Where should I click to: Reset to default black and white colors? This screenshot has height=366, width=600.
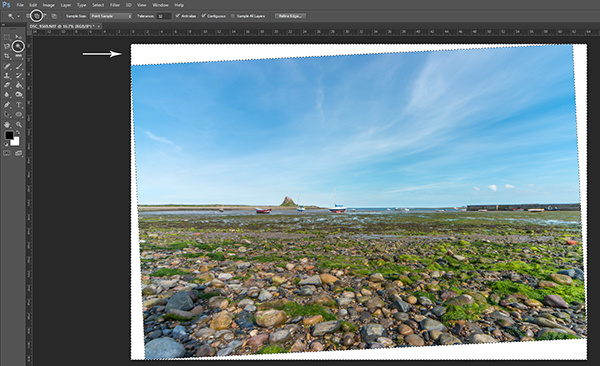(x=6, y=144)
